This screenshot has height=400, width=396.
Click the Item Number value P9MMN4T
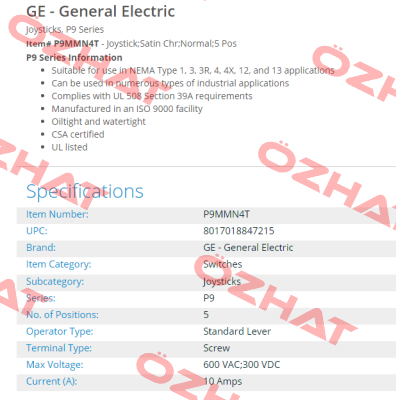pos(226,214)
